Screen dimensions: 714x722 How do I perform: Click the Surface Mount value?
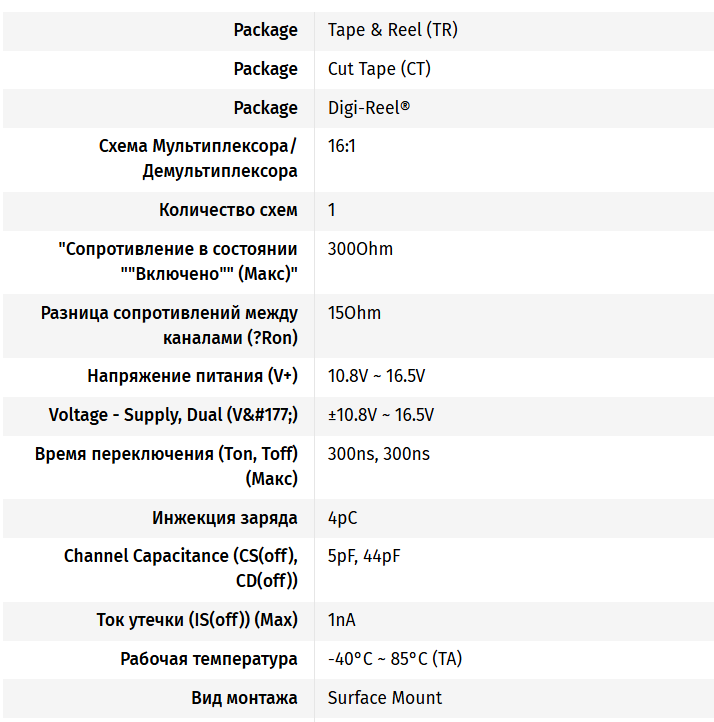(x=385, y=698)
